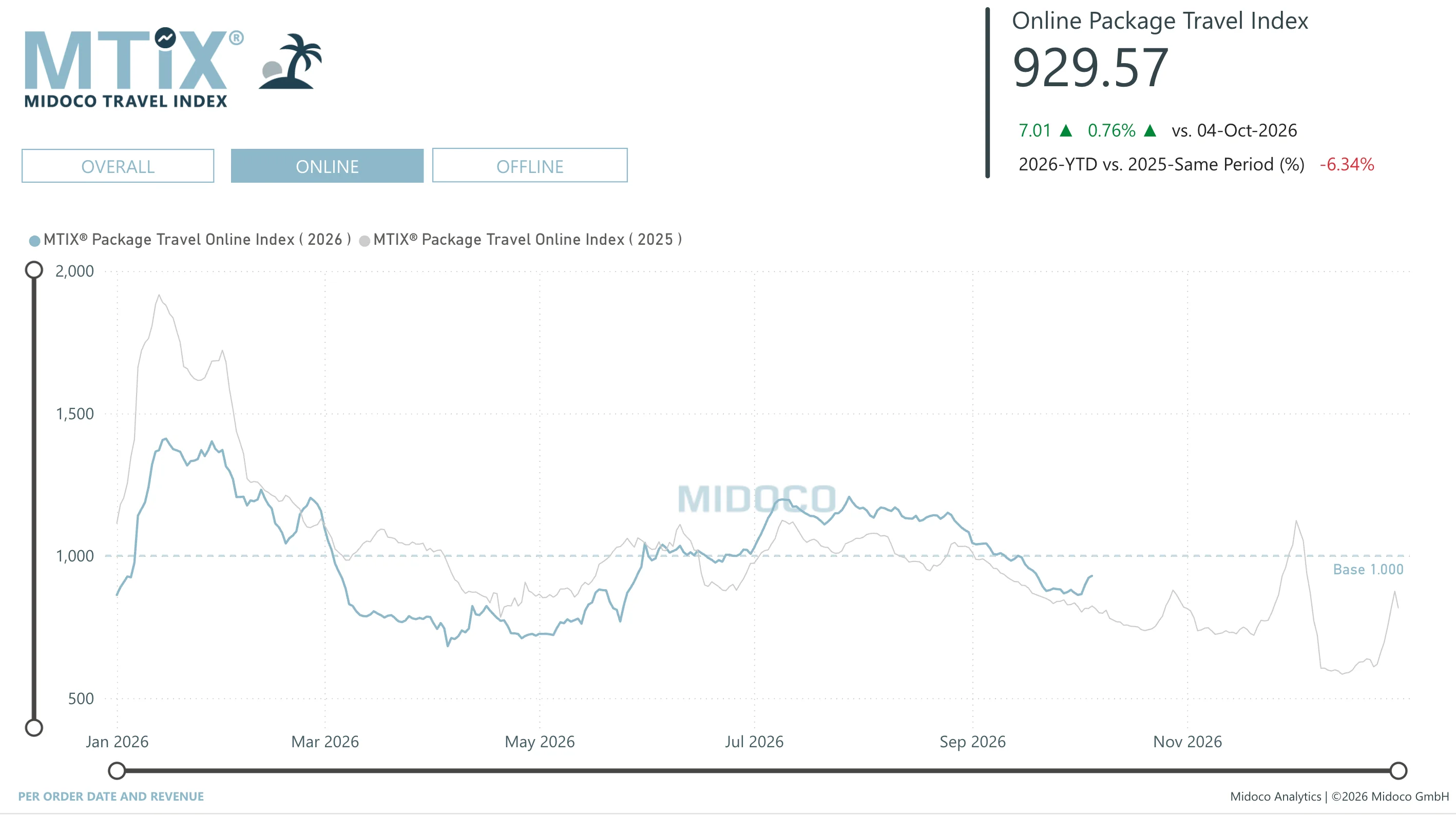Click the Nov 2026 axis label
The image size is (1456, 815).
(x=1187, y=742)
